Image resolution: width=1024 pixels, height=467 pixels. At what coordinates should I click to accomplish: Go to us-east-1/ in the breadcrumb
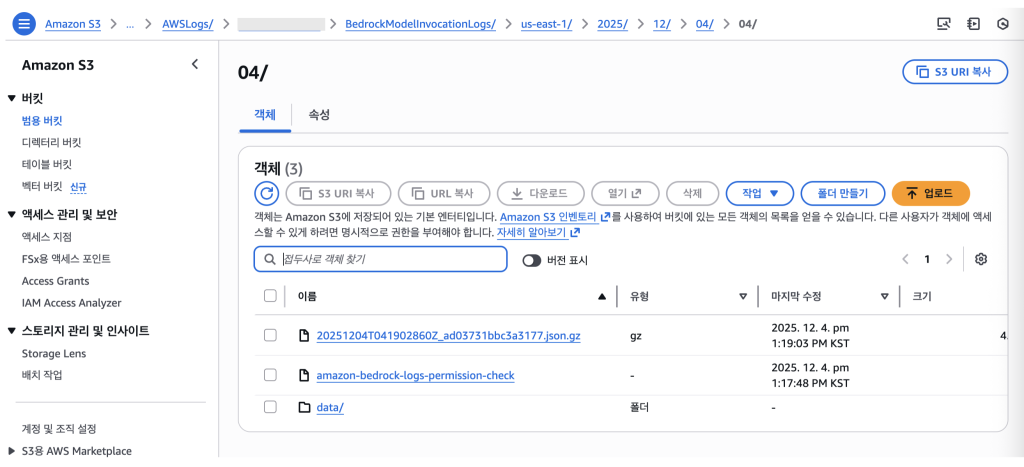[547, 24]
